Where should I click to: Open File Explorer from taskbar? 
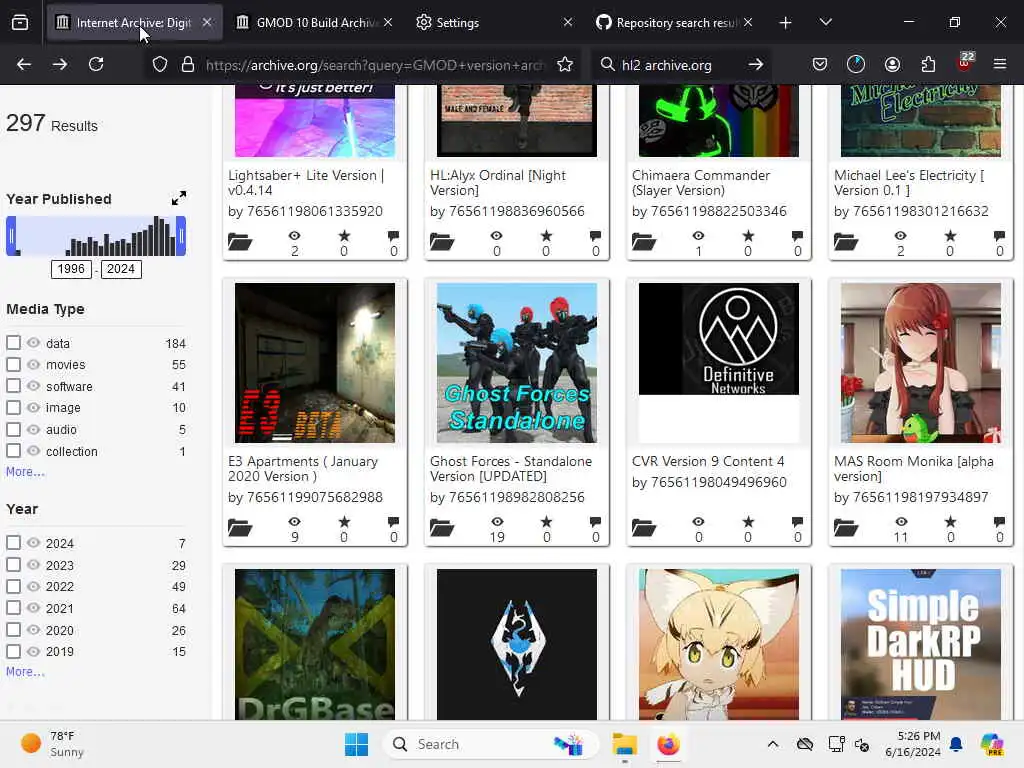[624, 744]
